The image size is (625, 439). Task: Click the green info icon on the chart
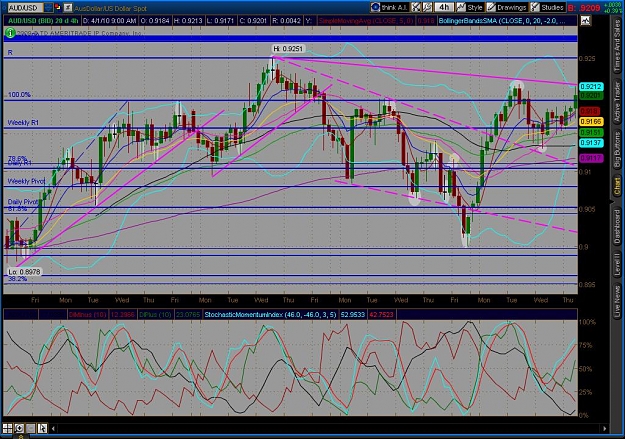10,33
